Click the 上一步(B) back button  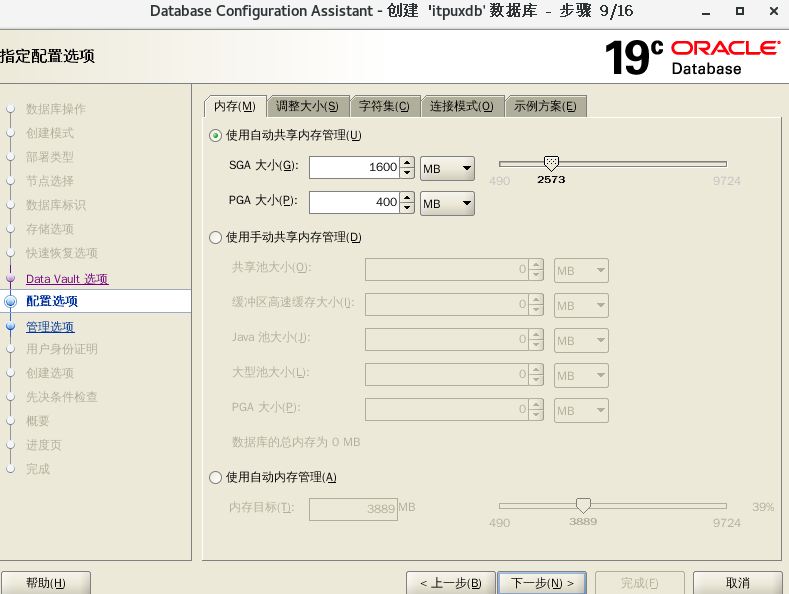point(451,583)
